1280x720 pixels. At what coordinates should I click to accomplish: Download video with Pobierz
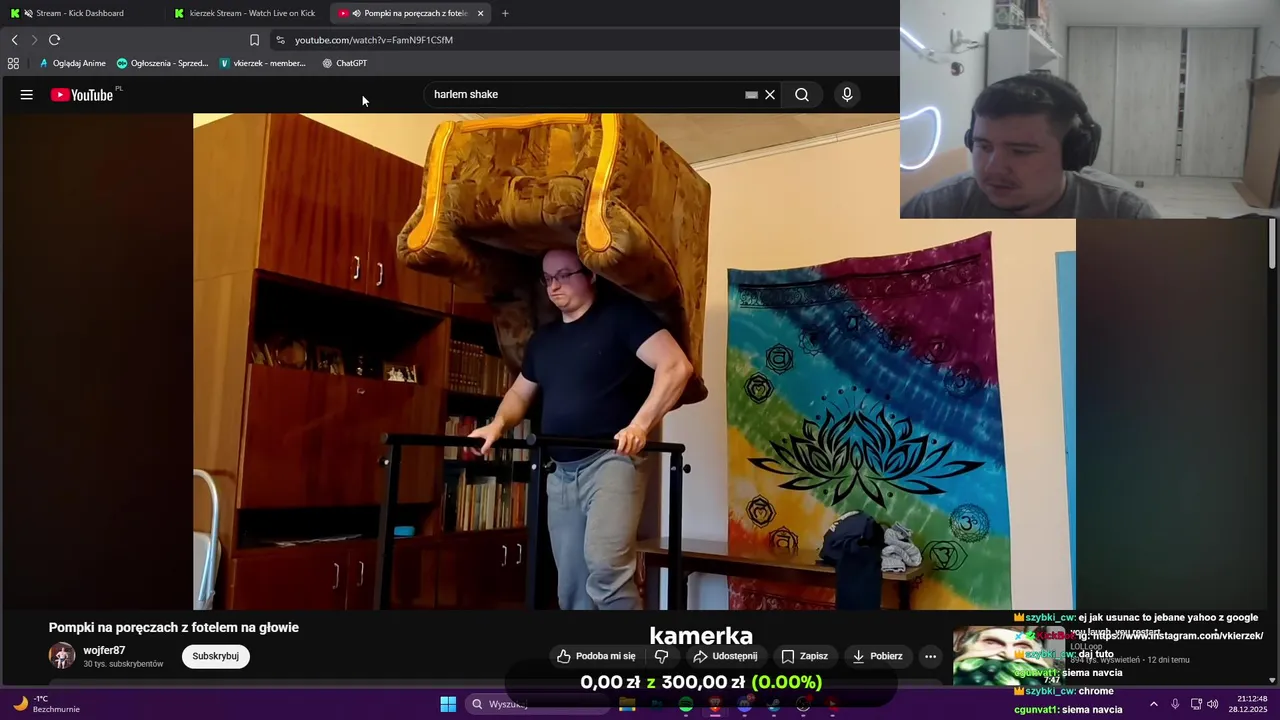(x=877, y=656)
